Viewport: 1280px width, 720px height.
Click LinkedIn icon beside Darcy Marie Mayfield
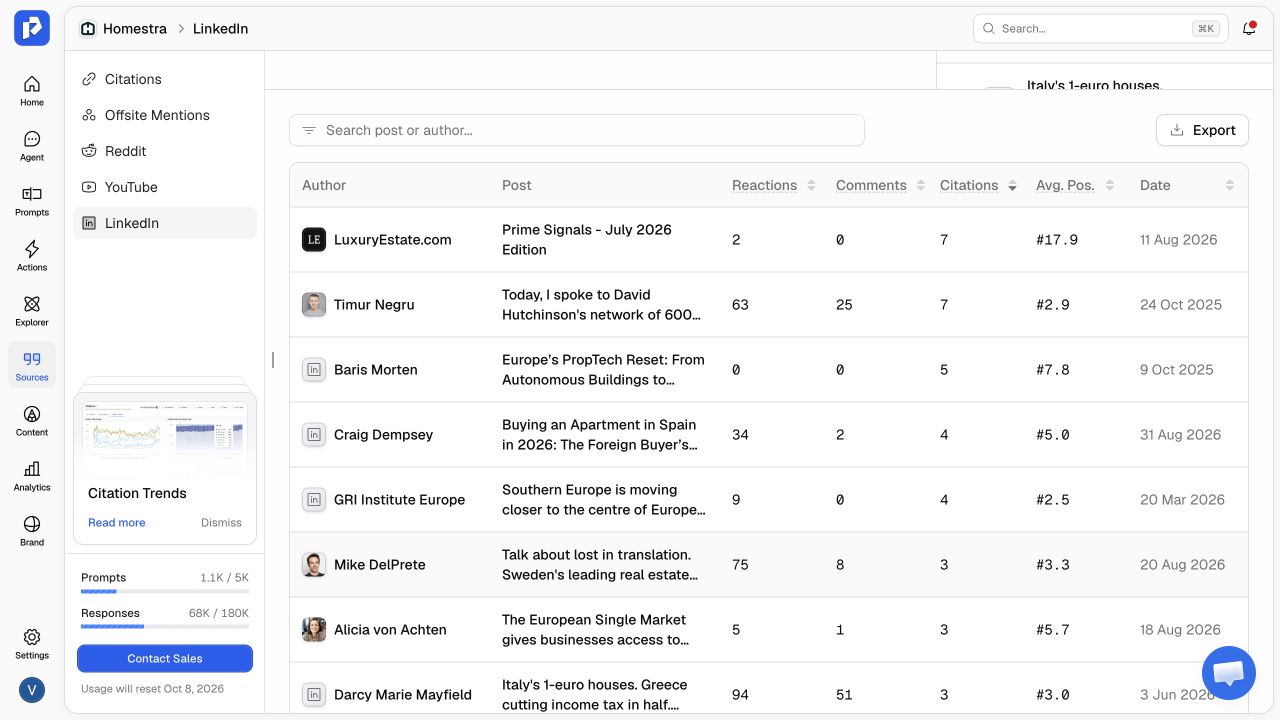(x=314, y=695)
